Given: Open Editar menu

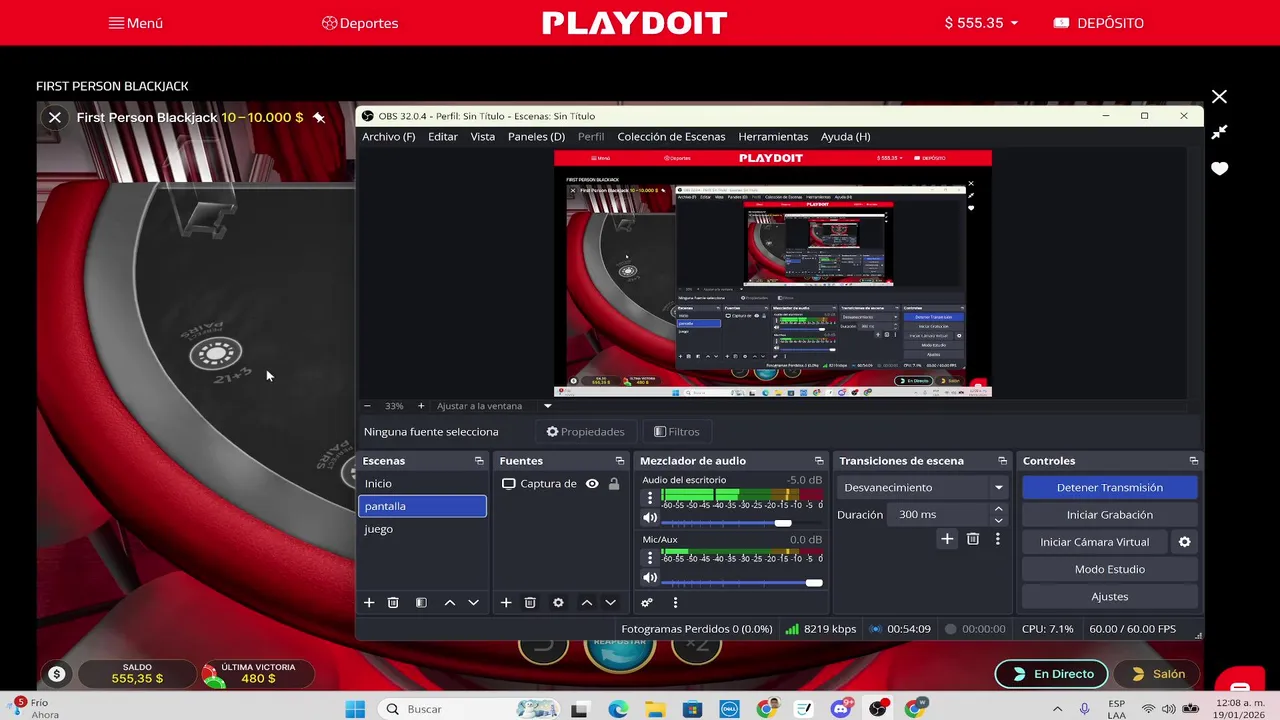Looking at the screenshot, I should (x=443, y=137).
